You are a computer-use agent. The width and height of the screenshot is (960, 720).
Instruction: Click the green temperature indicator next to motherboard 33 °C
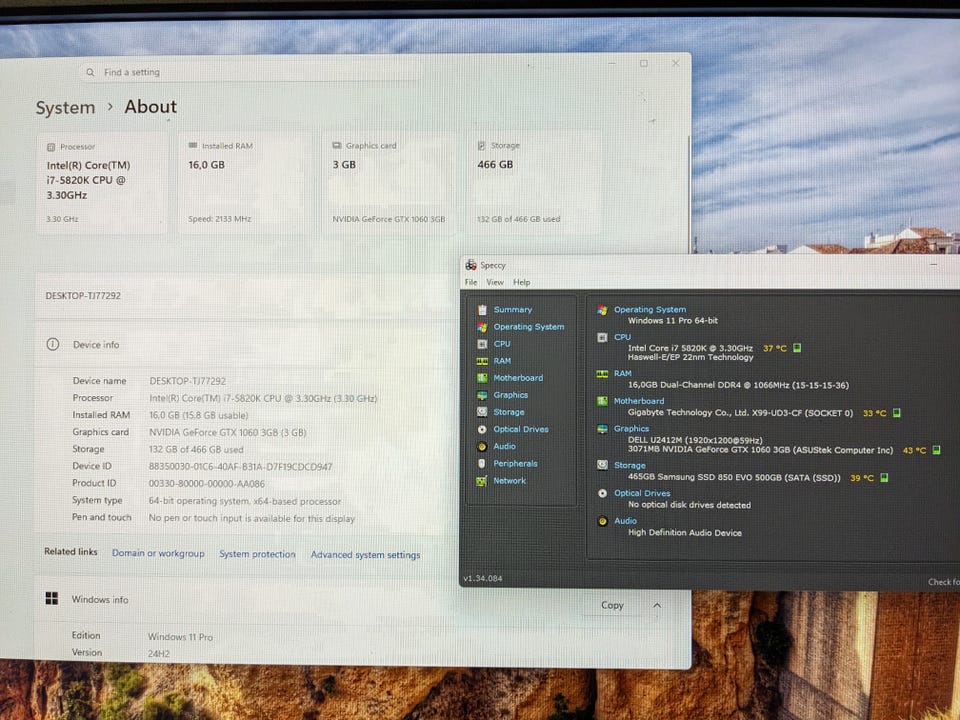pyautogui.click(x=896, y=413)
